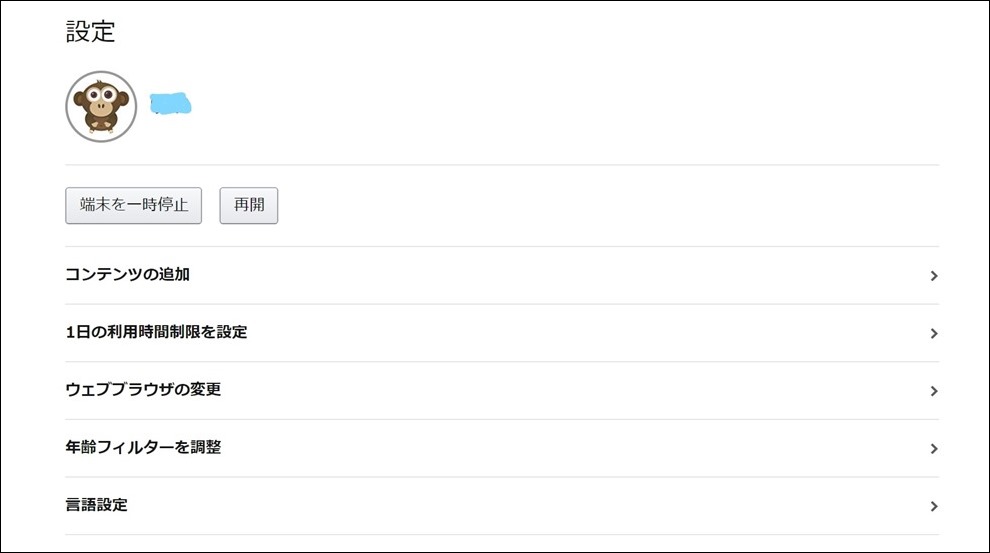
Task: Click the arrow icon beside 言語設定
Action: coord(934,506)
